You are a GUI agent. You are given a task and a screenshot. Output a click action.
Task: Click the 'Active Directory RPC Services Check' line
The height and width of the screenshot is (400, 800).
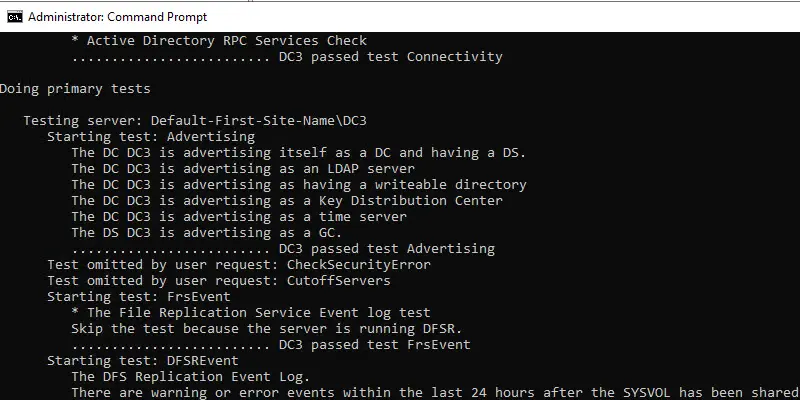click(x=219, y=41)
